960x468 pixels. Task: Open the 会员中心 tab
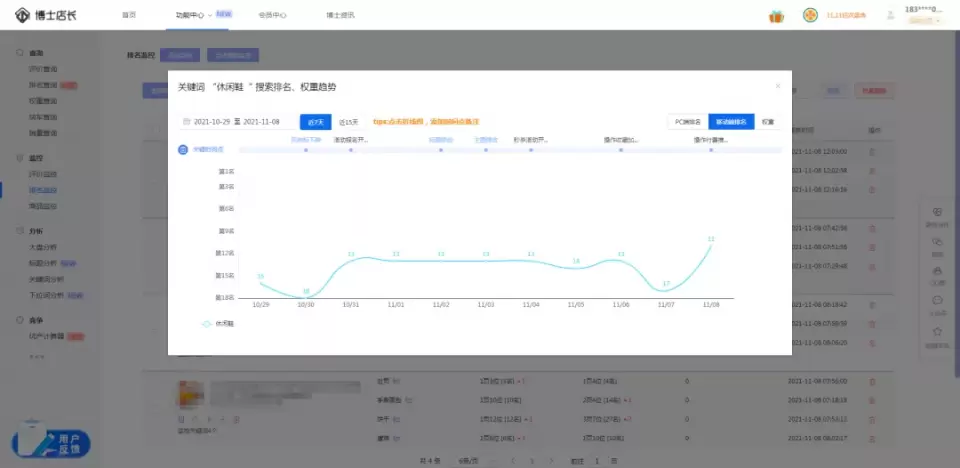(x=272, y=15)
